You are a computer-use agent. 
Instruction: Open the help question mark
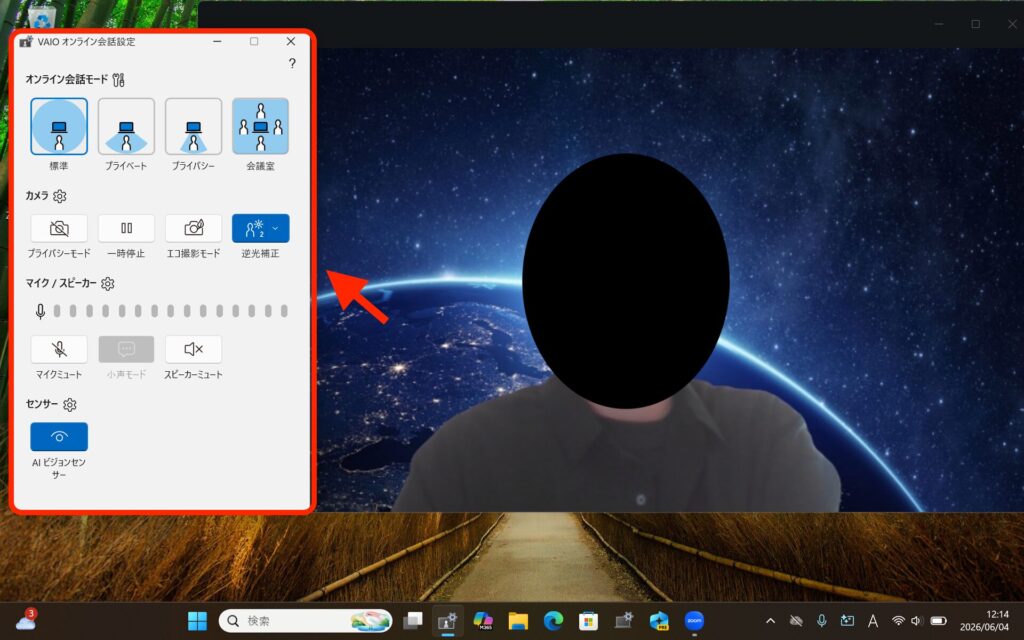point(292,63)
